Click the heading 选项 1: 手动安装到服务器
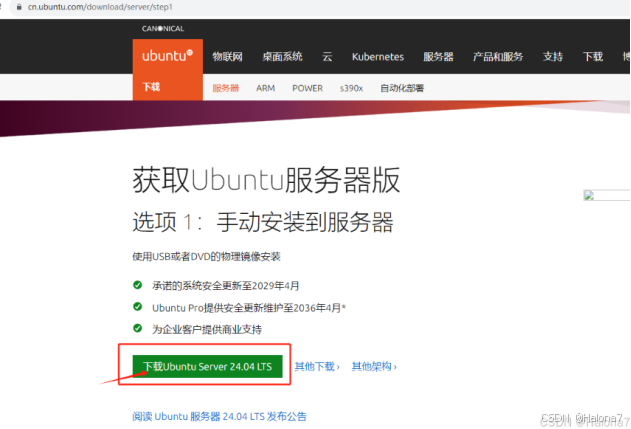This screenshot has width=631, height=429. coord(263,222)
